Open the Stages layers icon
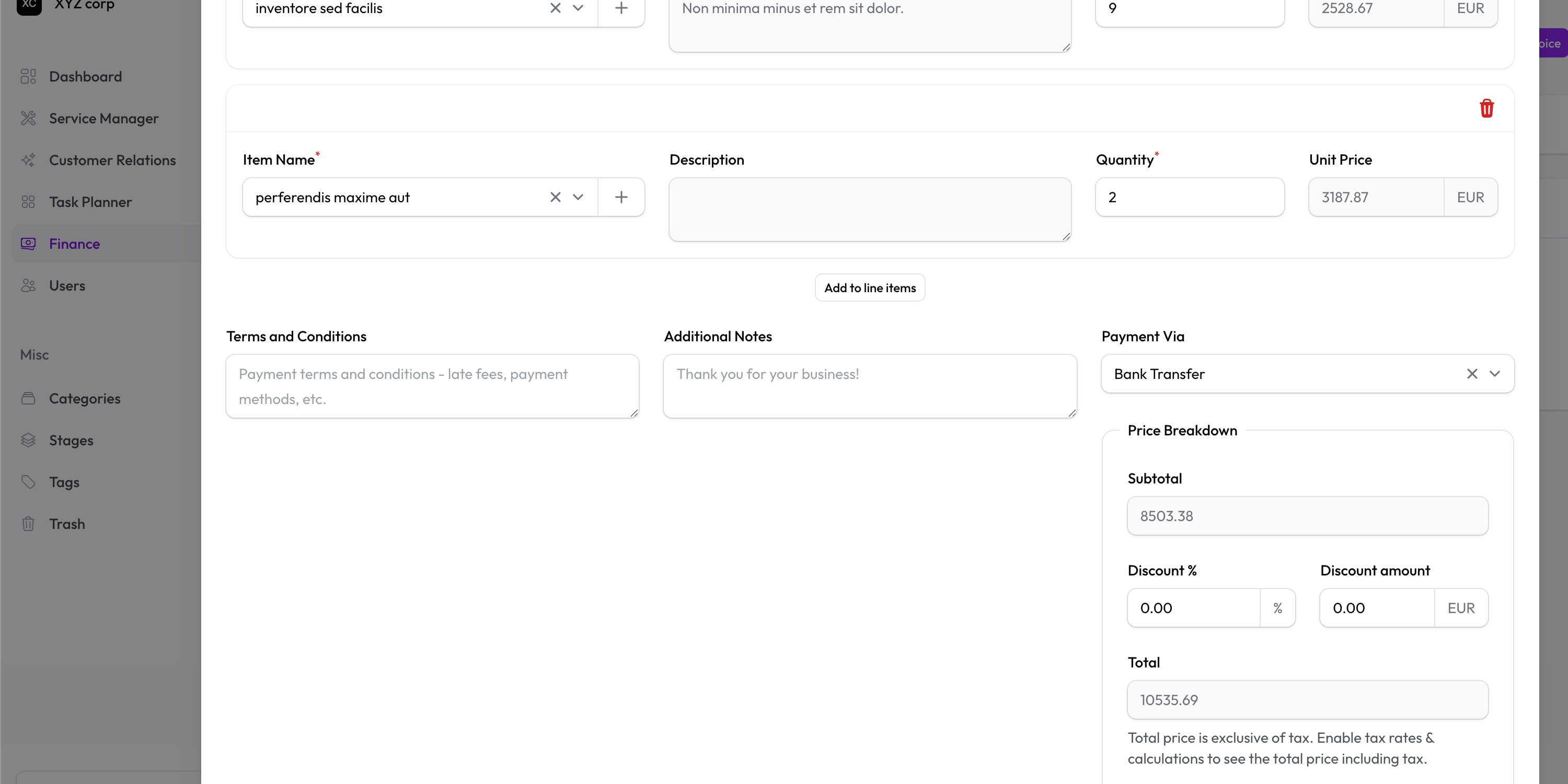This screenshot has height=784, width=1568. coord(28,440)
